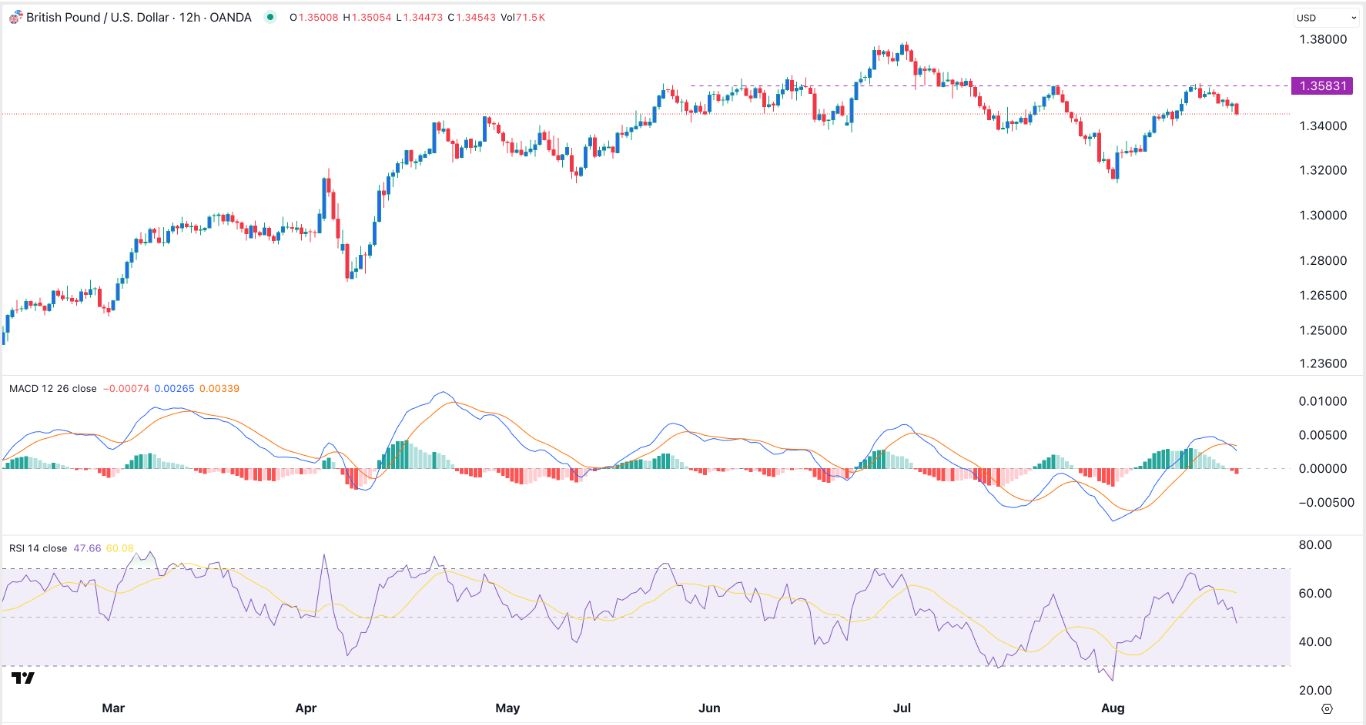Click the orange MACD value 0.00339
This screenshot has height=725, width=1366.
(x=221, y=389)
